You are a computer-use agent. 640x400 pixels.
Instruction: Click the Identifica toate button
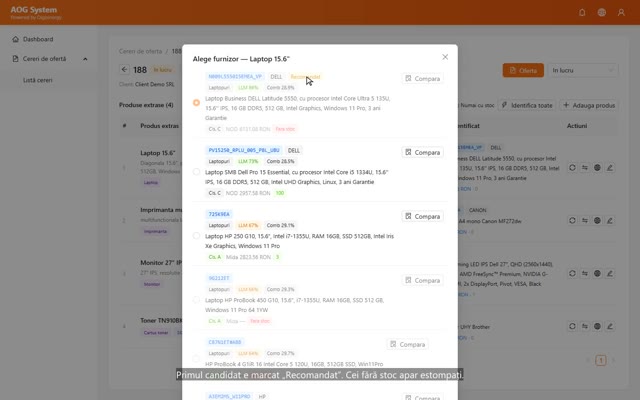pos(527,105)
